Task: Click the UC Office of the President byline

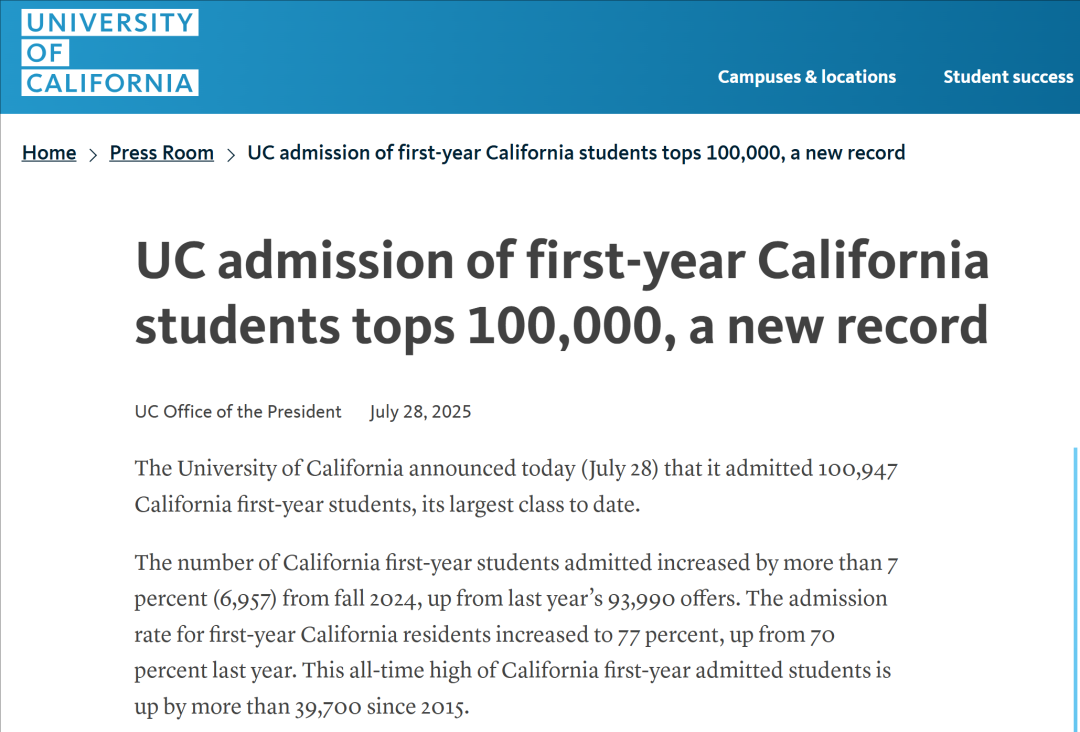Action: [238, 412]
